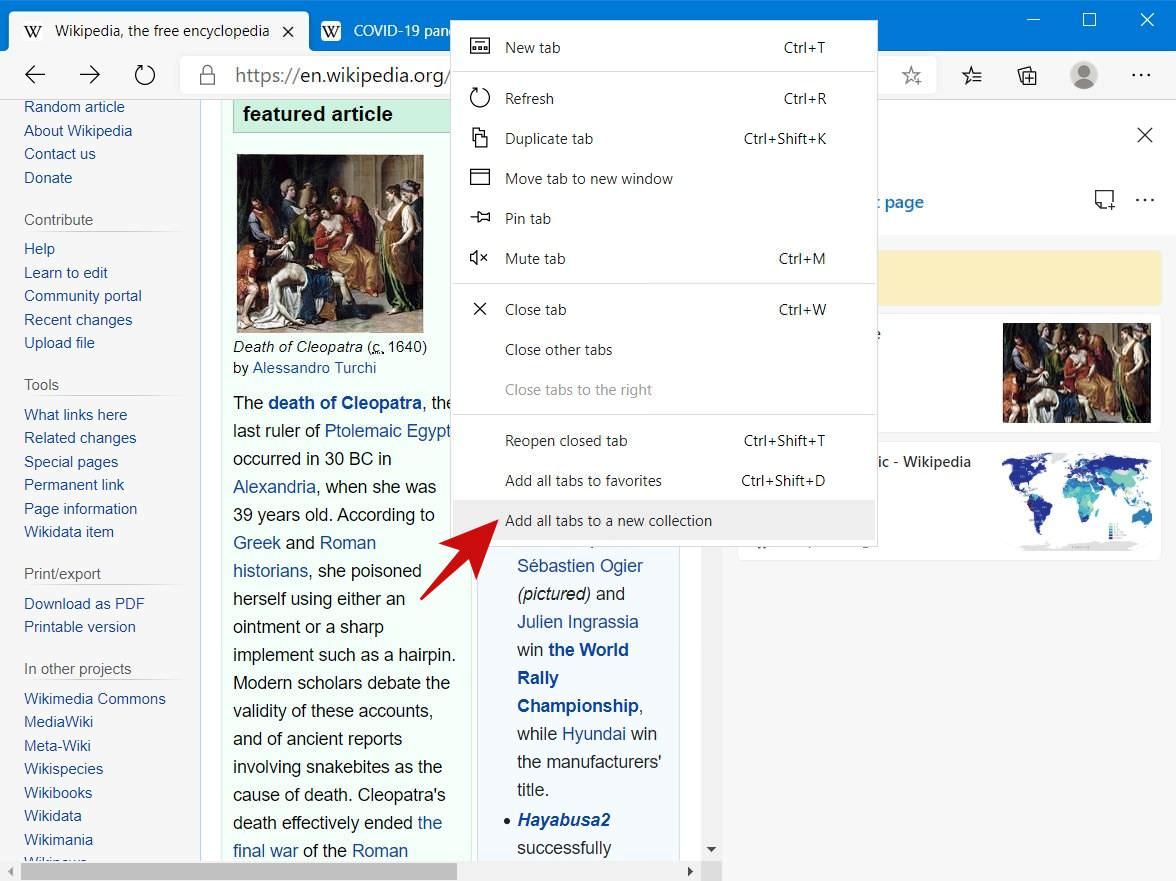Image resolution: width=1176 pixels, height=881 pixels.
Task: Open the Wikibooks link
Action: click(58, 793)
